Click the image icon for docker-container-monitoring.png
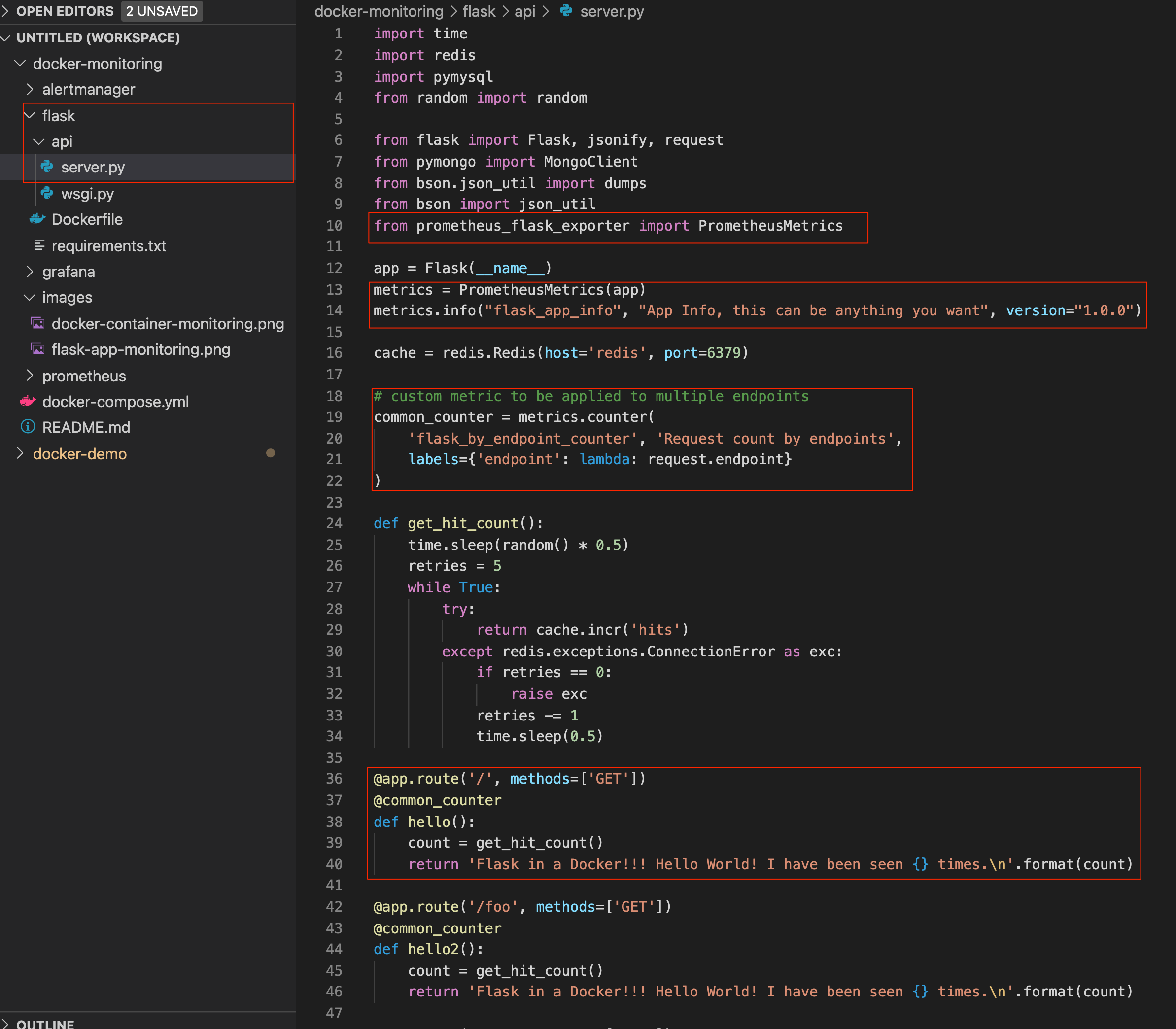This screenshot has width=1176, height=1029. (37, 324)
